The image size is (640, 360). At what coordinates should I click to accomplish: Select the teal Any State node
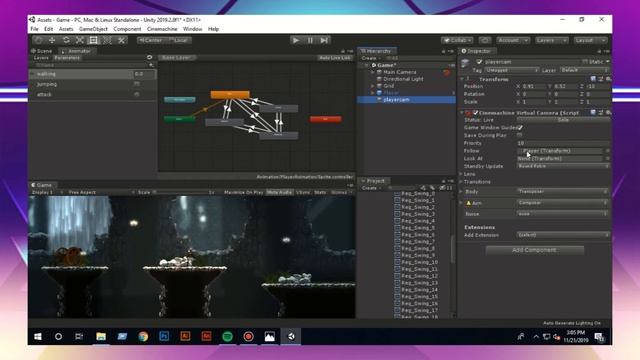[x=180, y=100]
